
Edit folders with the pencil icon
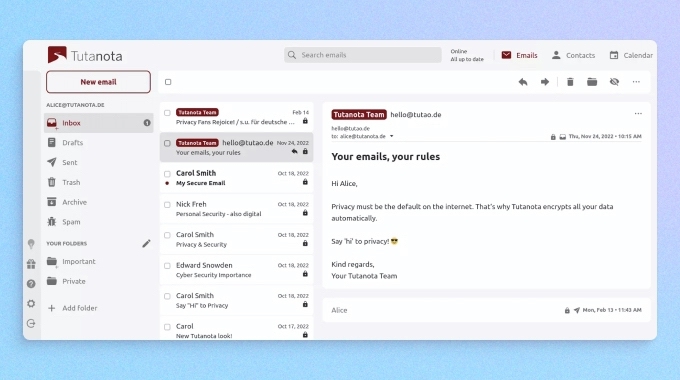(x=147, y=244)
